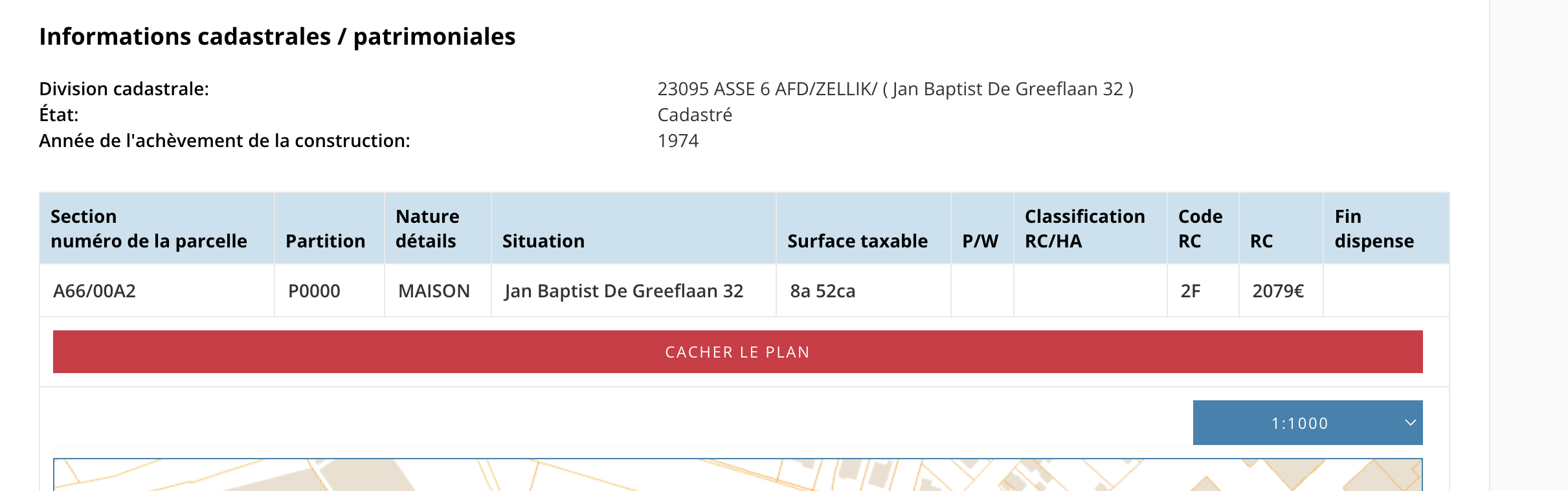1568x491 pixels.
Task: Click the cadastral division address text
Action: tap(895, 89)
